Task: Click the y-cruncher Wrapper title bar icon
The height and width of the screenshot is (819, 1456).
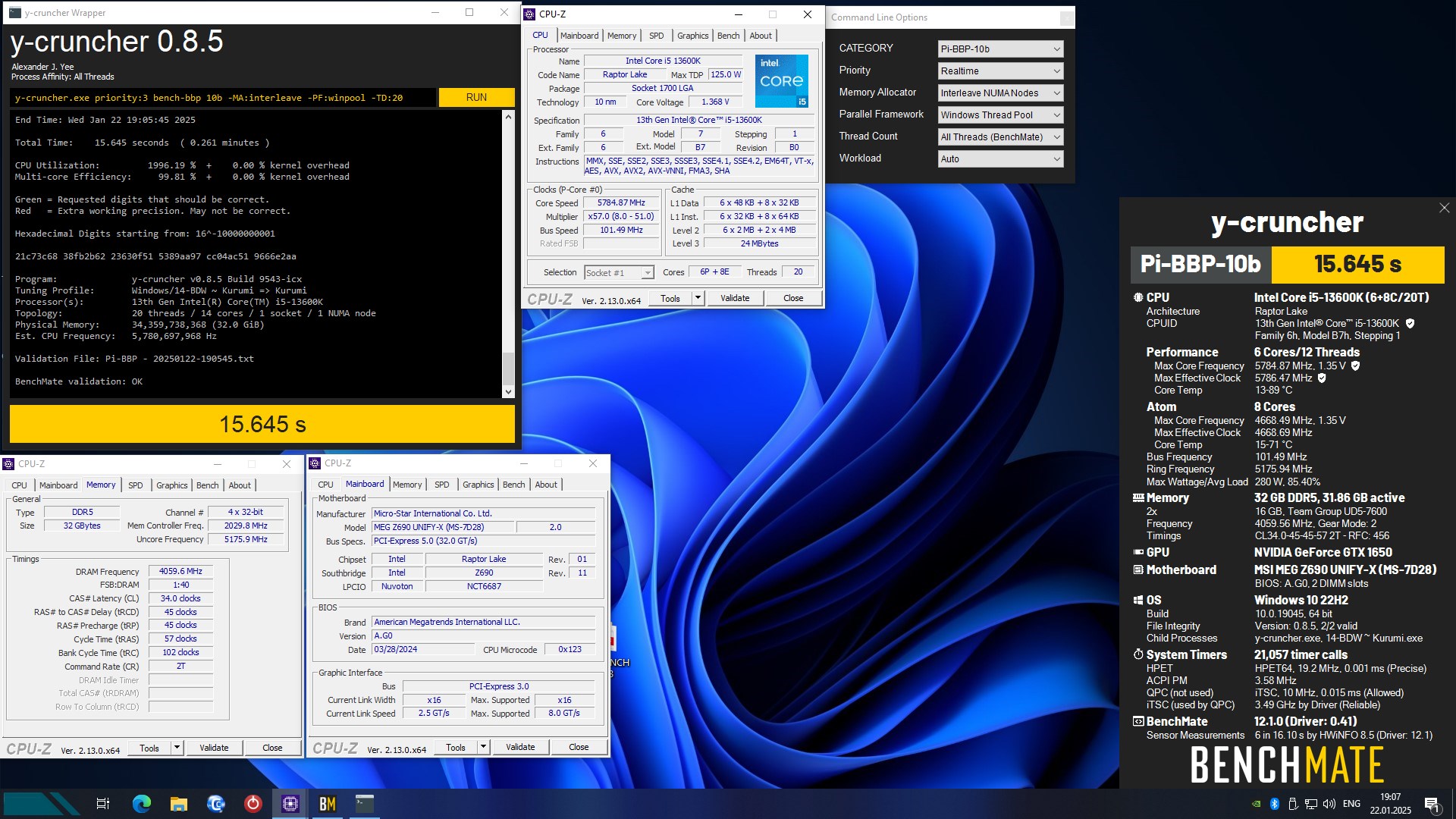Action: coord(15,13)
